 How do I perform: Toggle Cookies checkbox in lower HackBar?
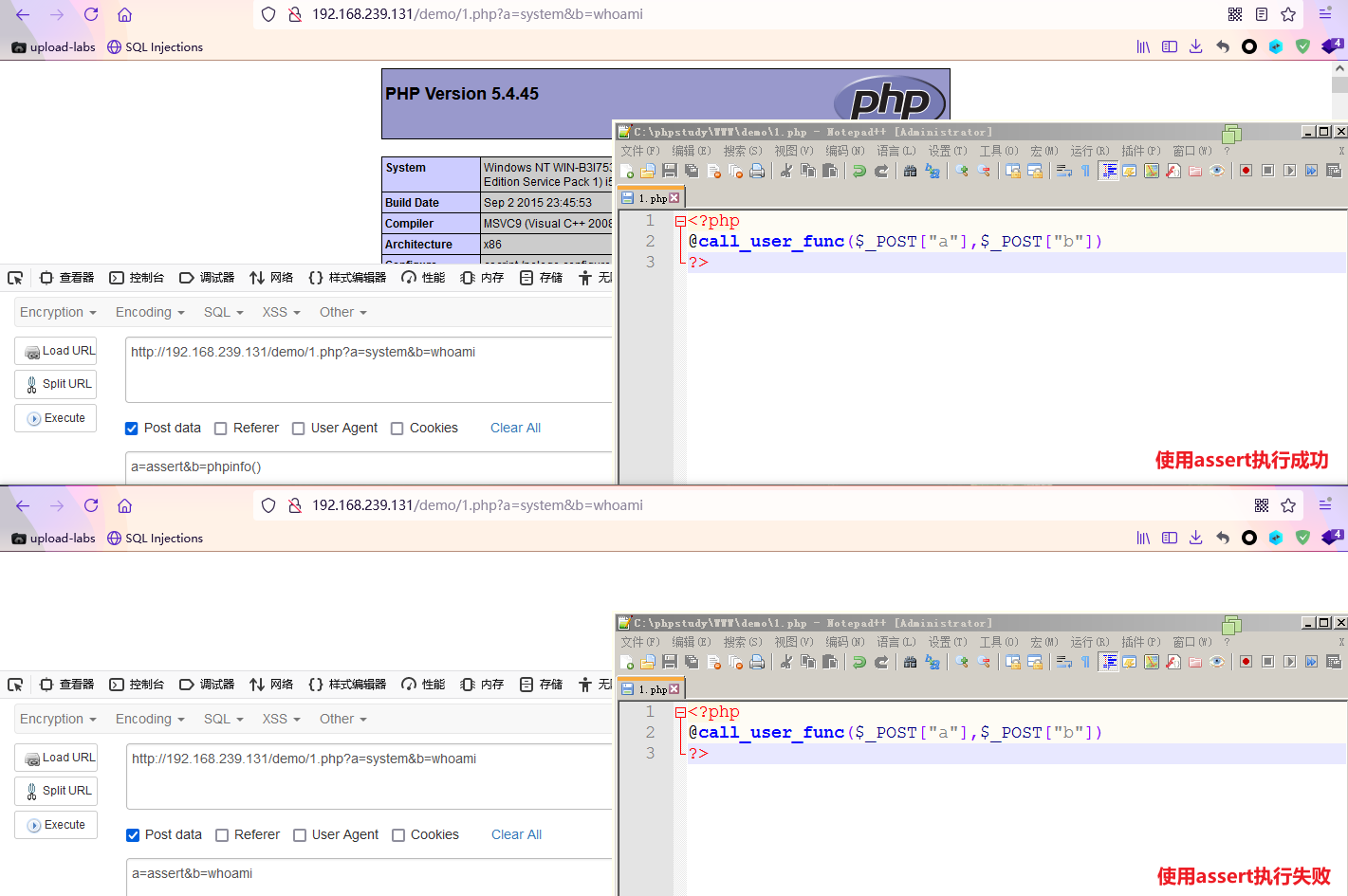pos(398,835)
